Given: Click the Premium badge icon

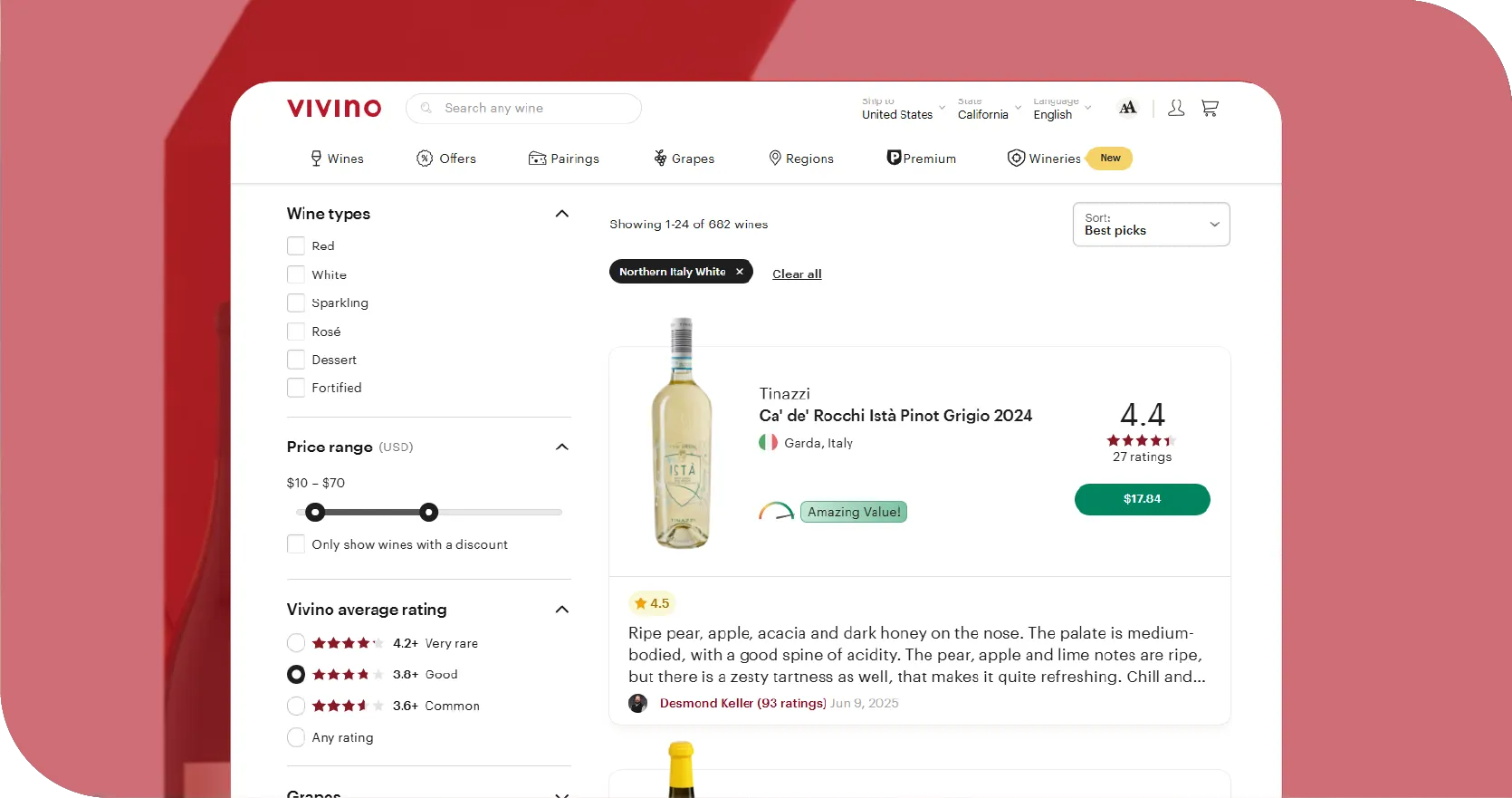Looking at the screenshot, I should [894, 158].
